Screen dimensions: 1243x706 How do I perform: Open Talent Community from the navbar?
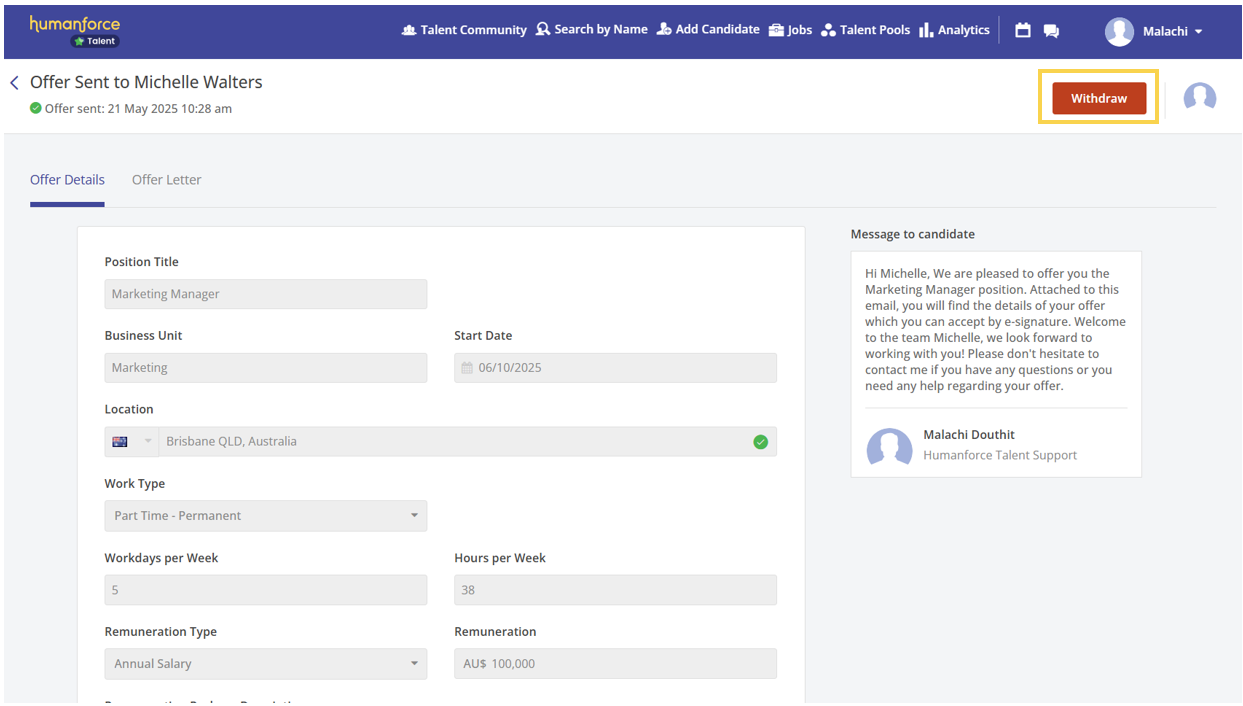coord(464,30)
